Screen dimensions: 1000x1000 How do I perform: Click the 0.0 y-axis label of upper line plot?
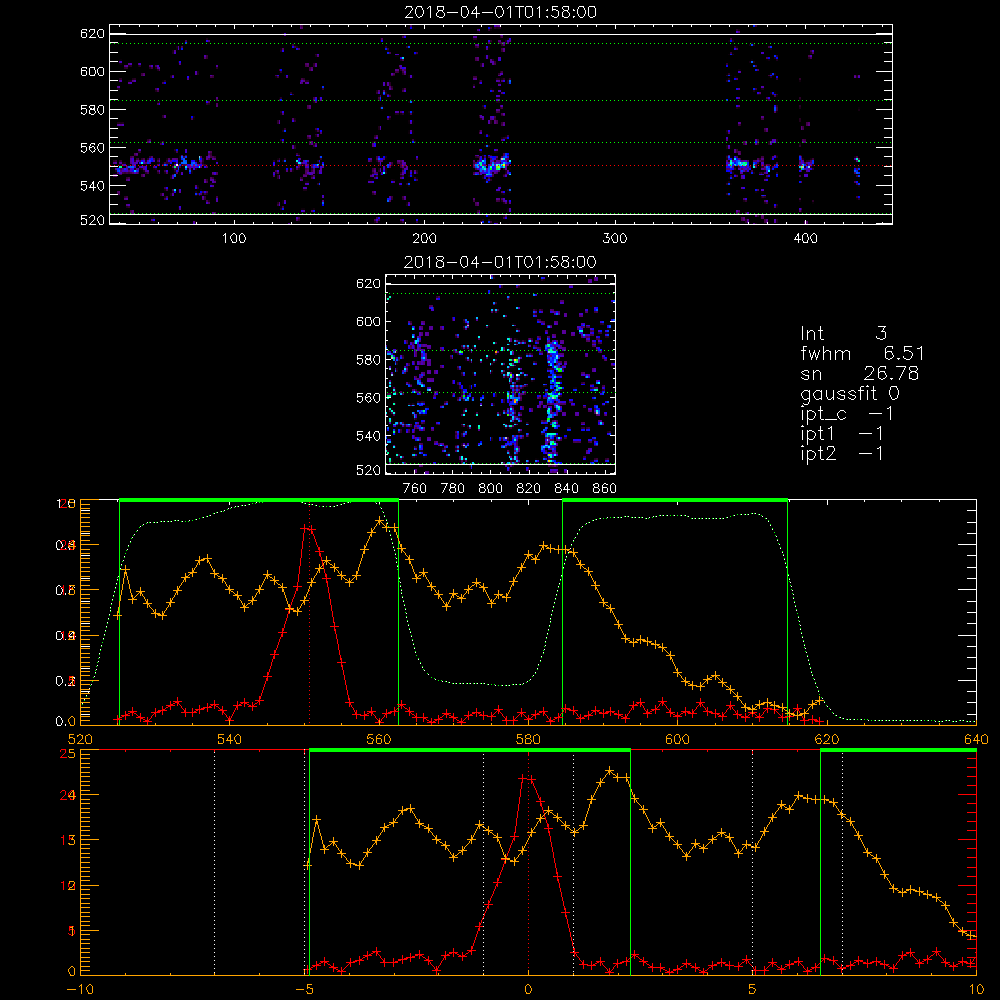click(66, 722)
